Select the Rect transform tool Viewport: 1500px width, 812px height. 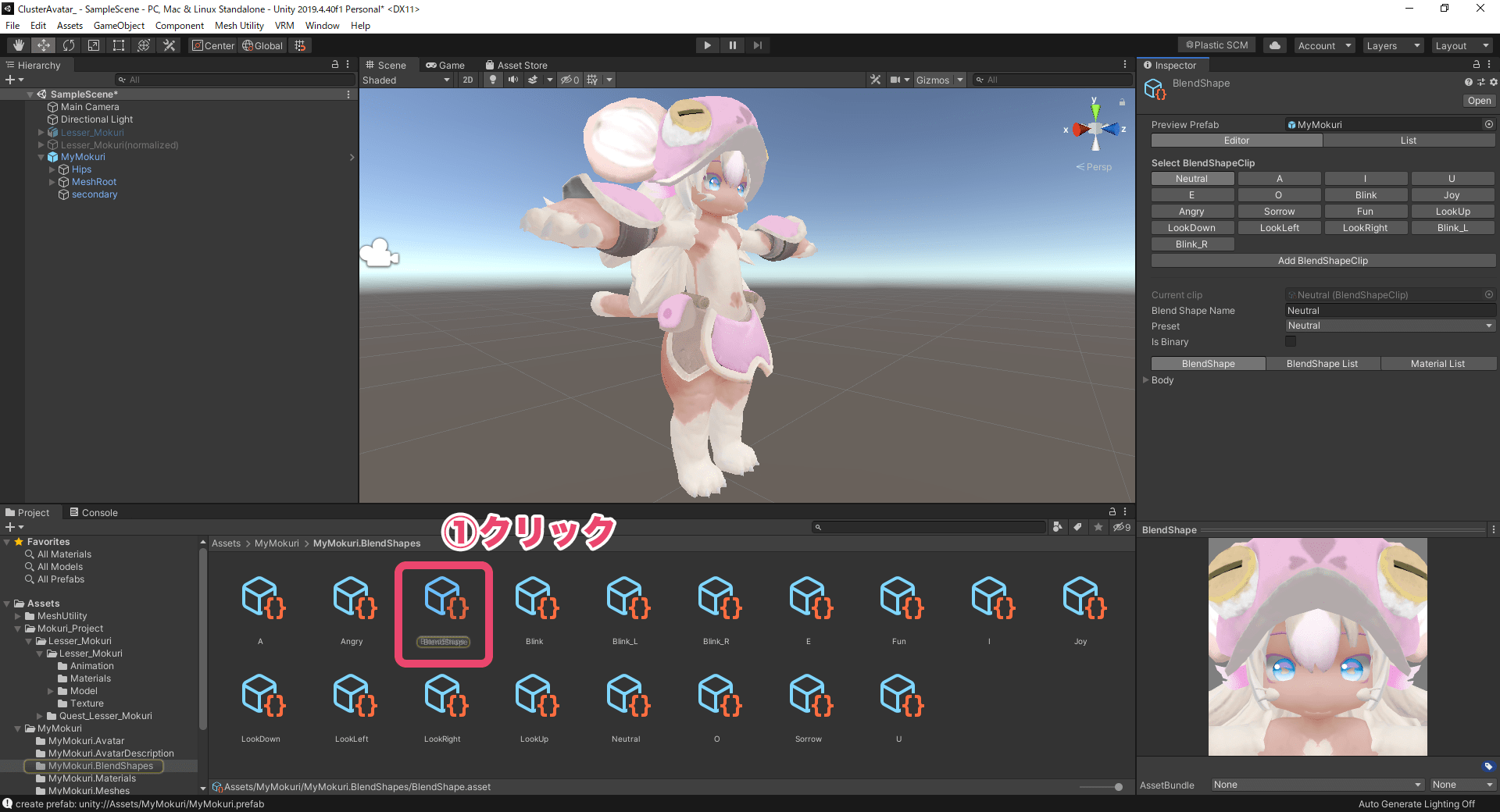pos(119,45)
